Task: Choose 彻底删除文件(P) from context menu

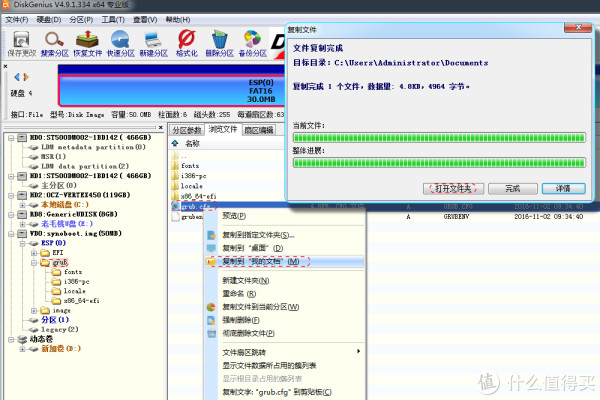Action: tap(285, 333)
